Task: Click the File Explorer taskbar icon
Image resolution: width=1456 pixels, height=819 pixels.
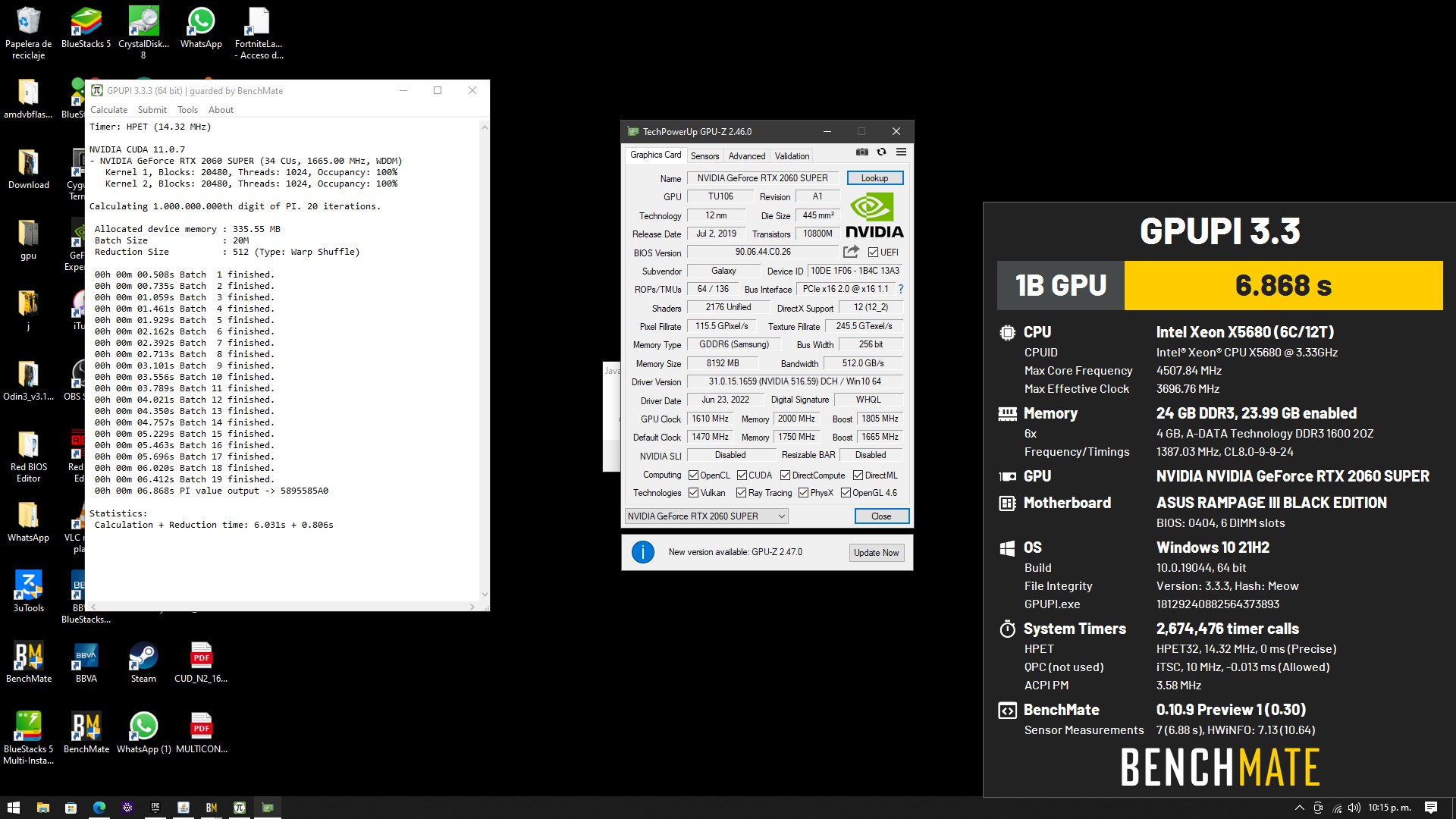Action: (43, 808)
